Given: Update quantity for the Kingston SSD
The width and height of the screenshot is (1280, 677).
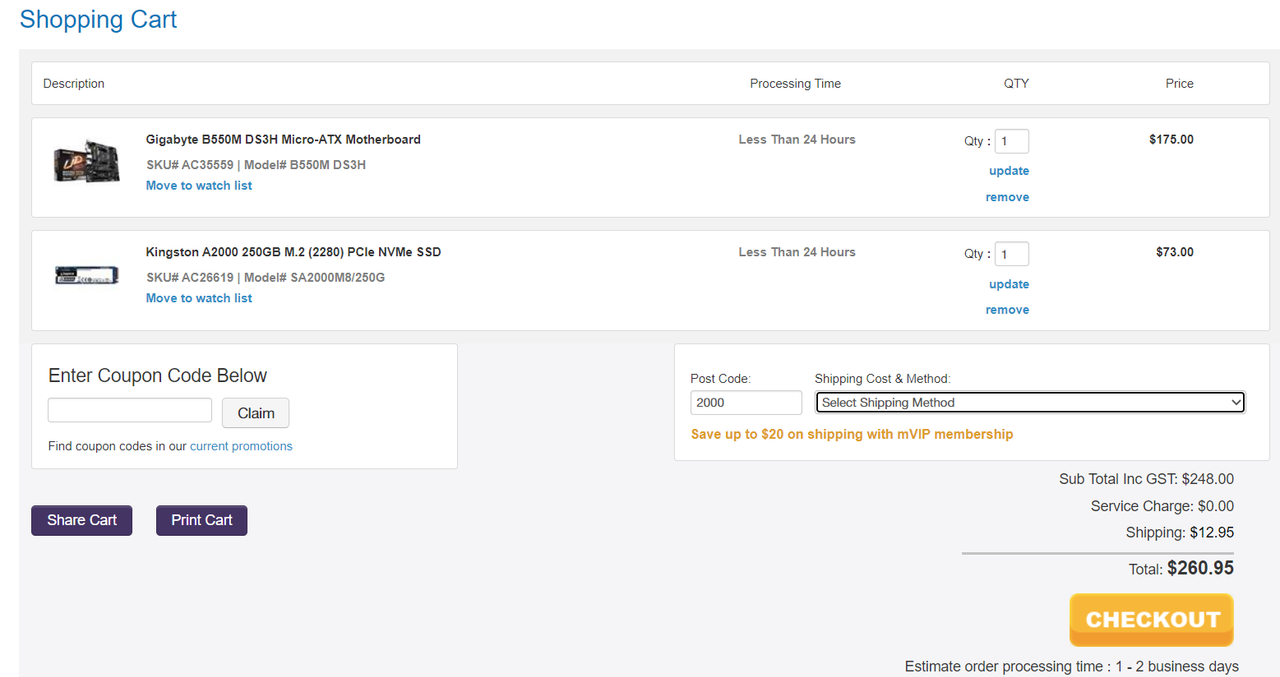Looking at the screenshot, I should pos(1009,284).
